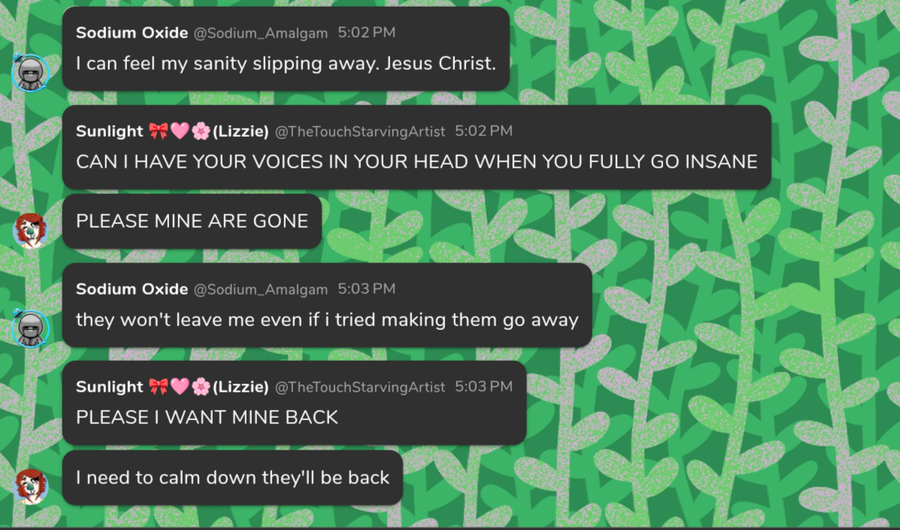Click the ribbon emoji in Sunlight's 5:02 name
This screenshot has height=530, width=900.
click(158, 131)
